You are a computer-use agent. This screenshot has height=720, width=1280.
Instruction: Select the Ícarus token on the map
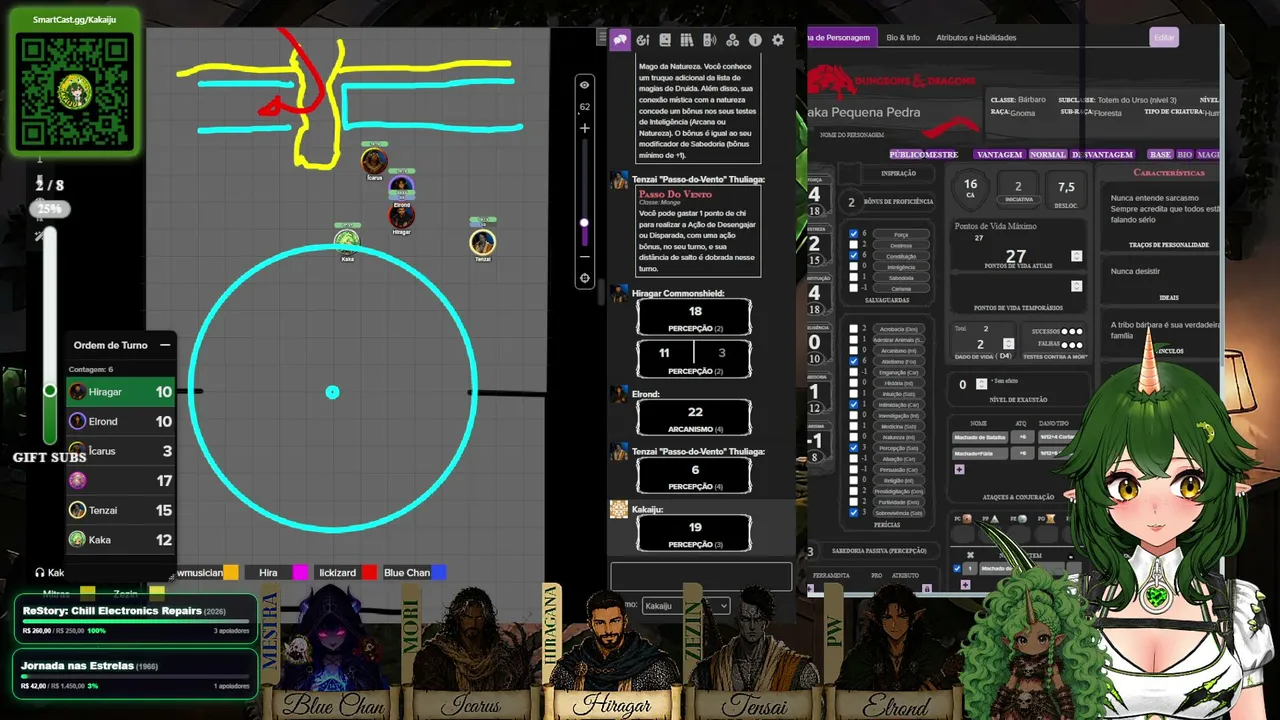point(374,160)
